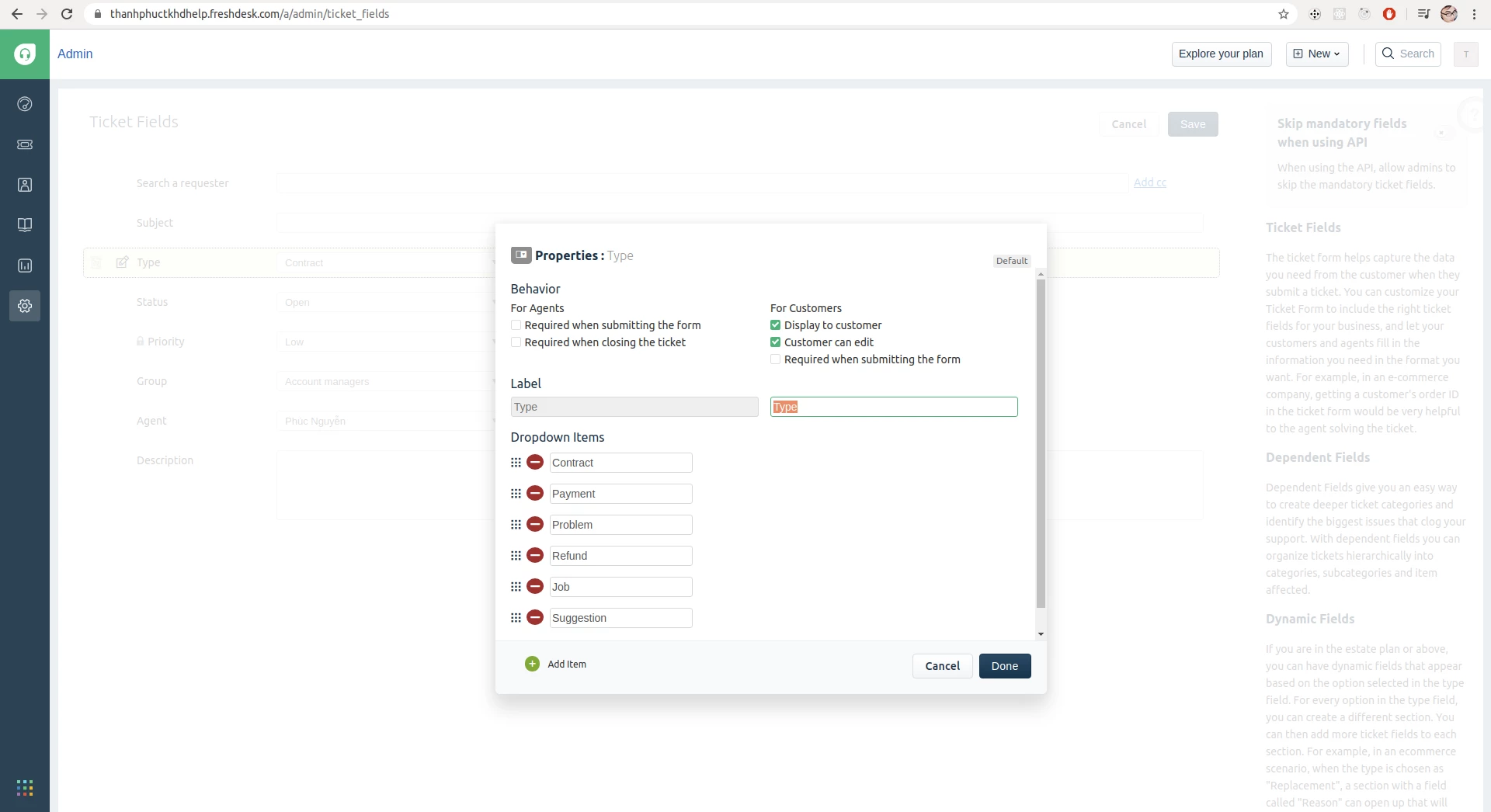Remove the Contract dropdown item

pyautogui.click(x=535, y=463)
